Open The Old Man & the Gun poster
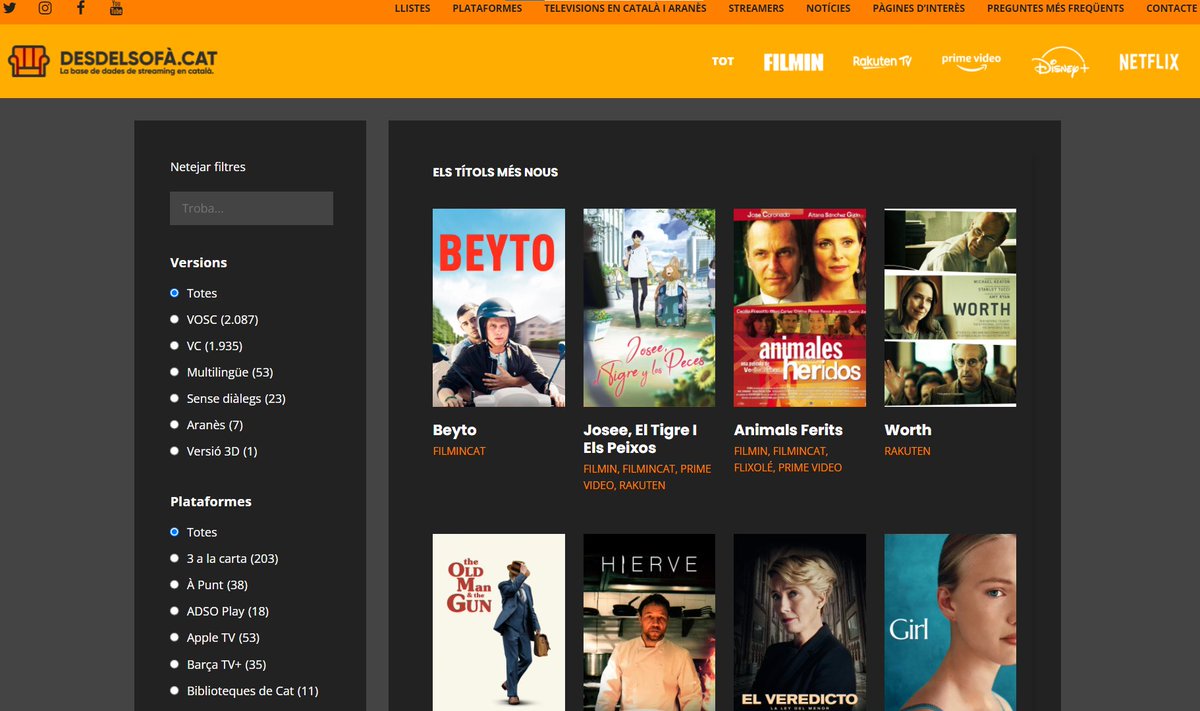Screen dimensions: 1200x711 click(499, 622)
